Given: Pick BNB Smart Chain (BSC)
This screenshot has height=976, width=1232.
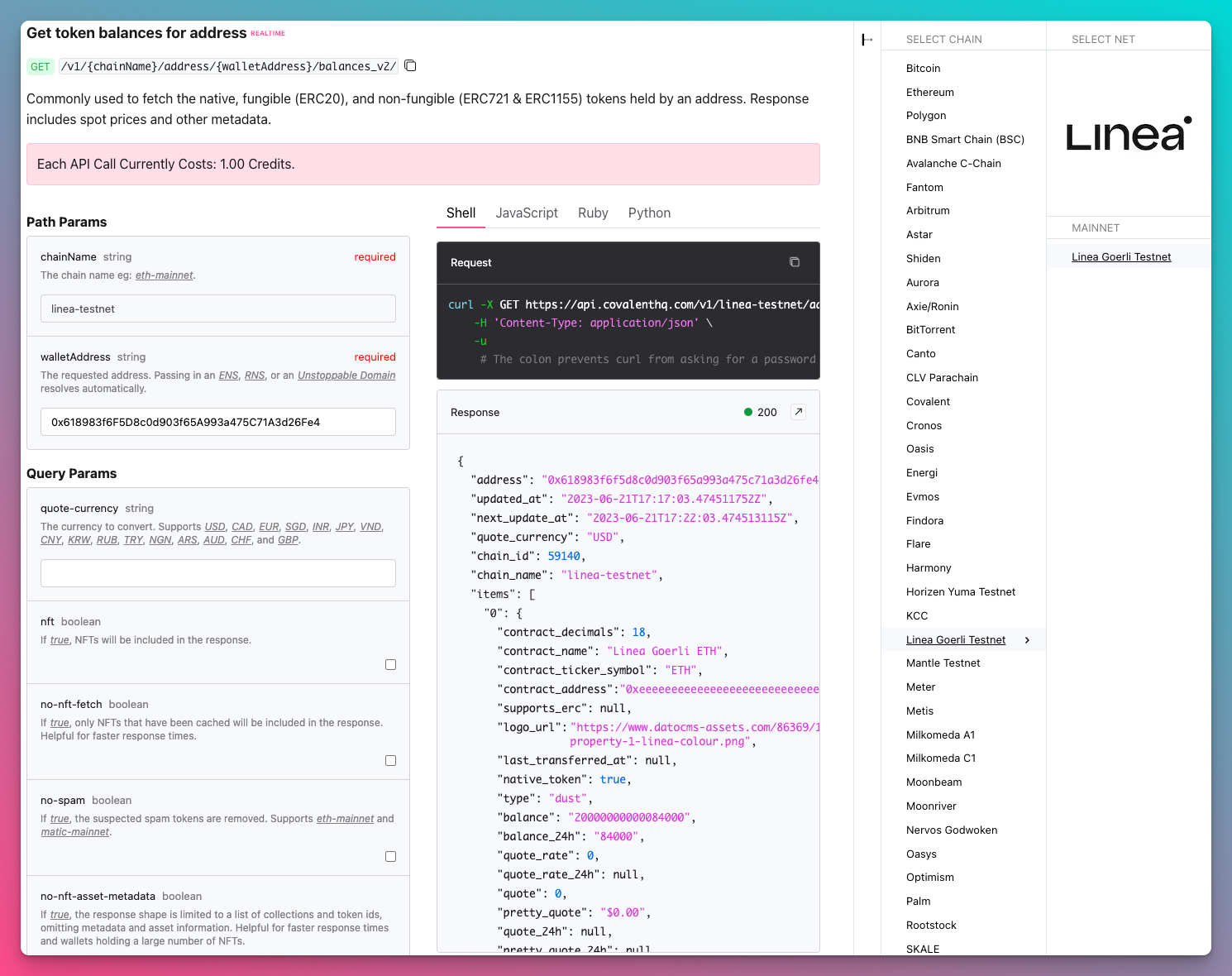Looking at the screenshot, I should click(965, 140).
